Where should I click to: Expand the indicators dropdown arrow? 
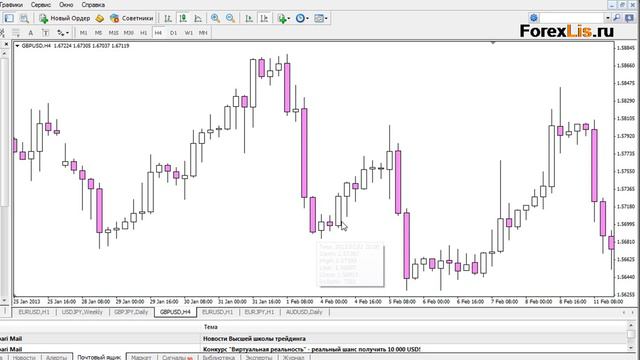pos(289,18)
